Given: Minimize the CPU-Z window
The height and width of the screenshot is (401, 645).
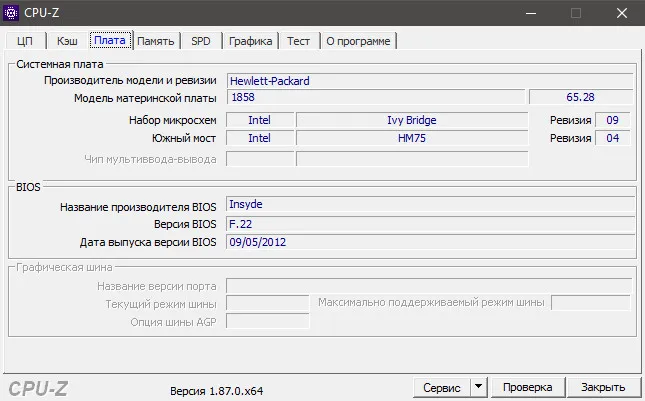Looking at the screenshot, I should click(x=531, y=13).
